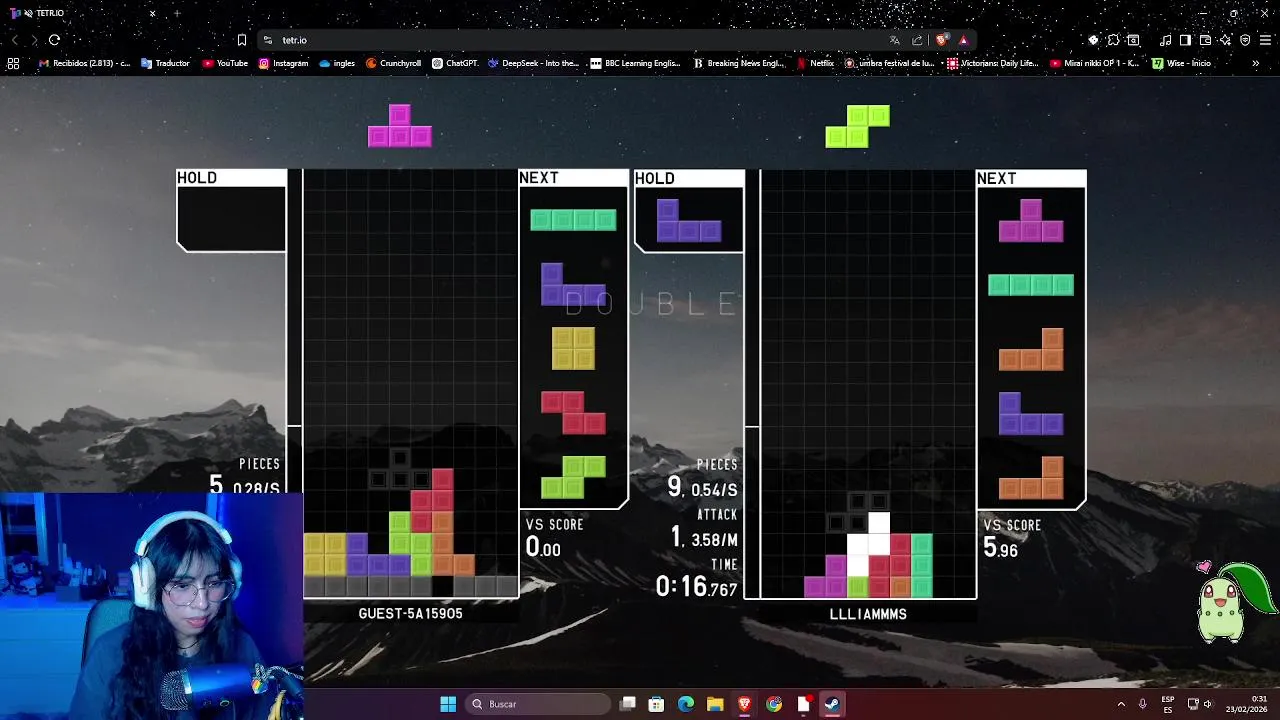The width and height of the screenshot is (1280, 720).
Task: Open the music note media control
Action: tap(1165, 40)
